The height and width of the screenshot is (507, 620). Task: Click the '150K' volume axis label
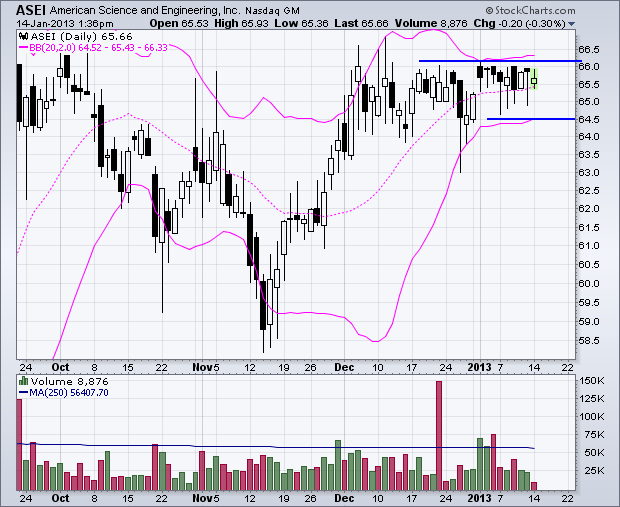[591, 381]
